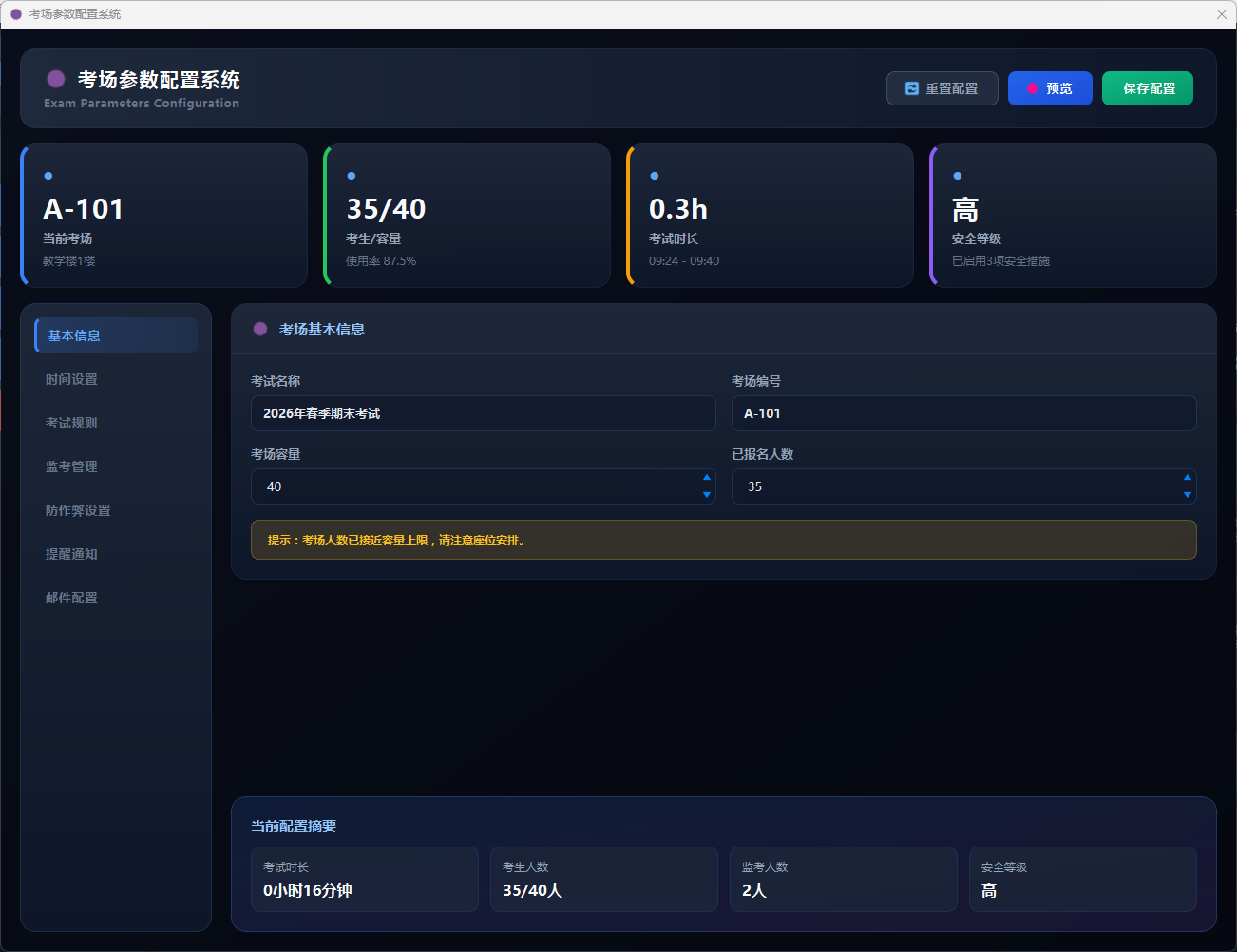Screen dimensions: 1237x952
Task: Increase the 已报名人数 value with the up arrow
Action: 1187,478
